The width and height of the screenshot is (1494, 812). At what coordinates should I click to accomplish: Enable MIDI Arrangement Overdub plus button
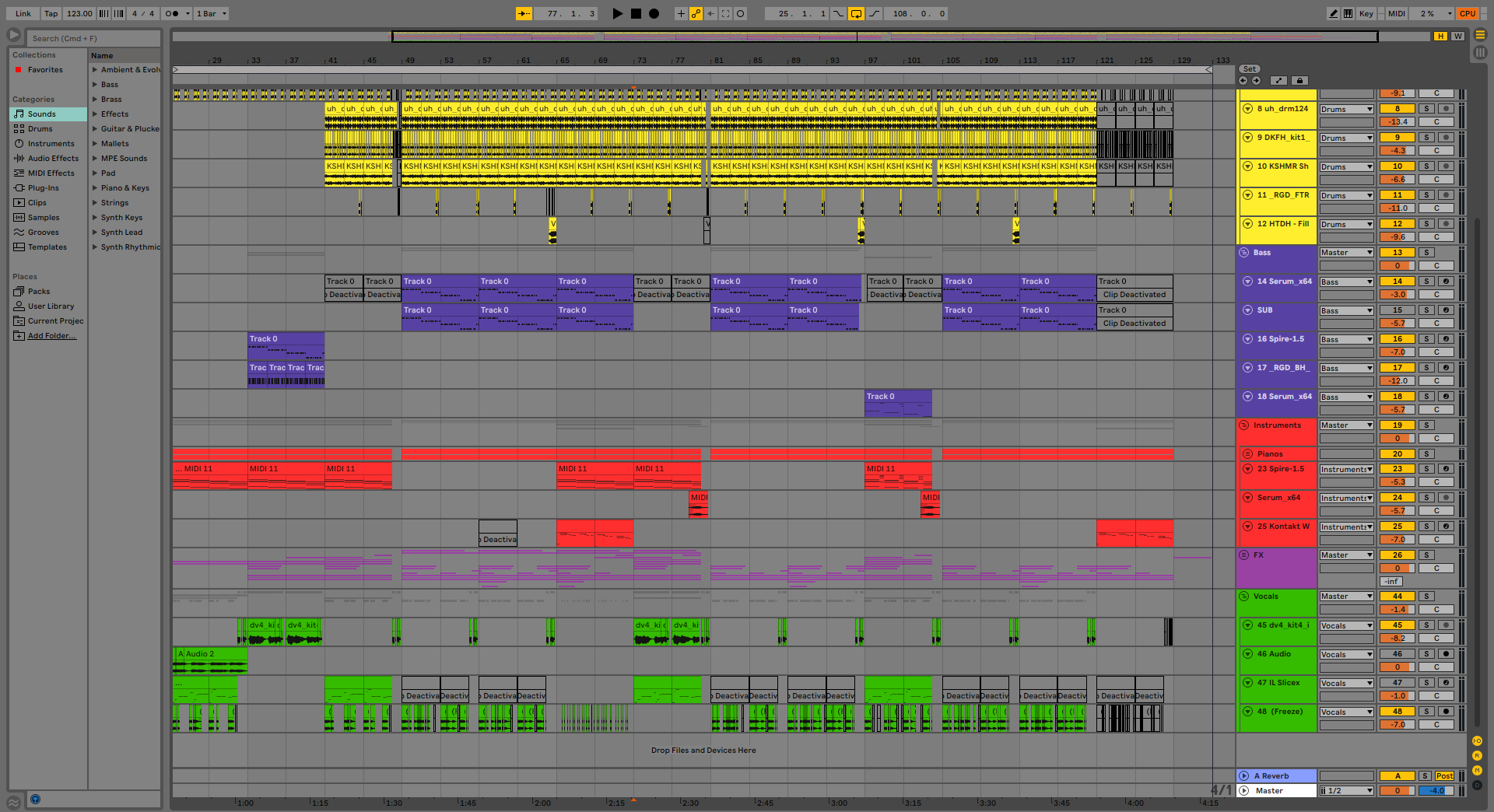[681, 13]
